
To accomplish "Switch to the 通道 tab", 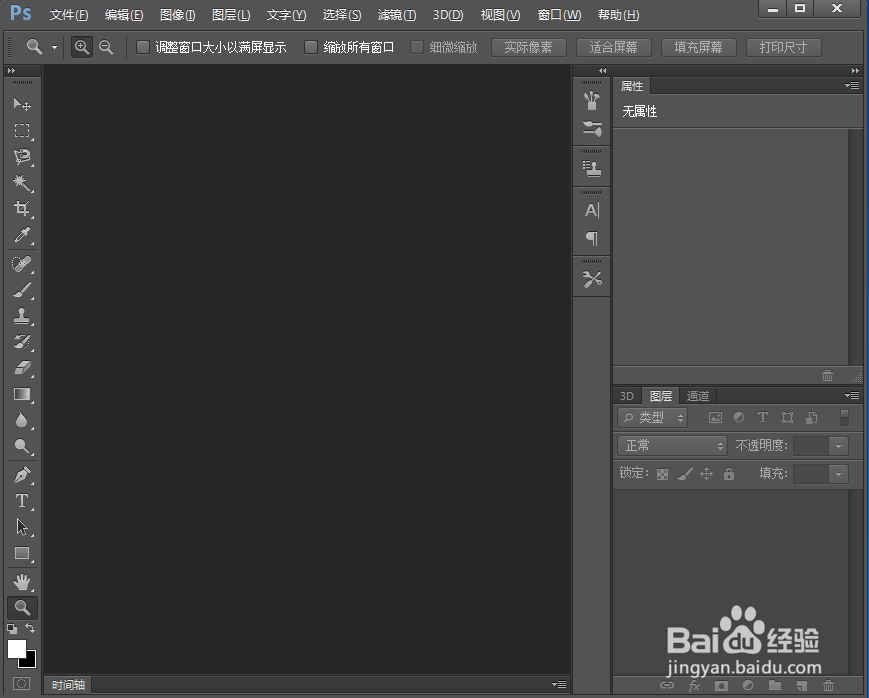I will pyautogui.click(x=697, y=395).
